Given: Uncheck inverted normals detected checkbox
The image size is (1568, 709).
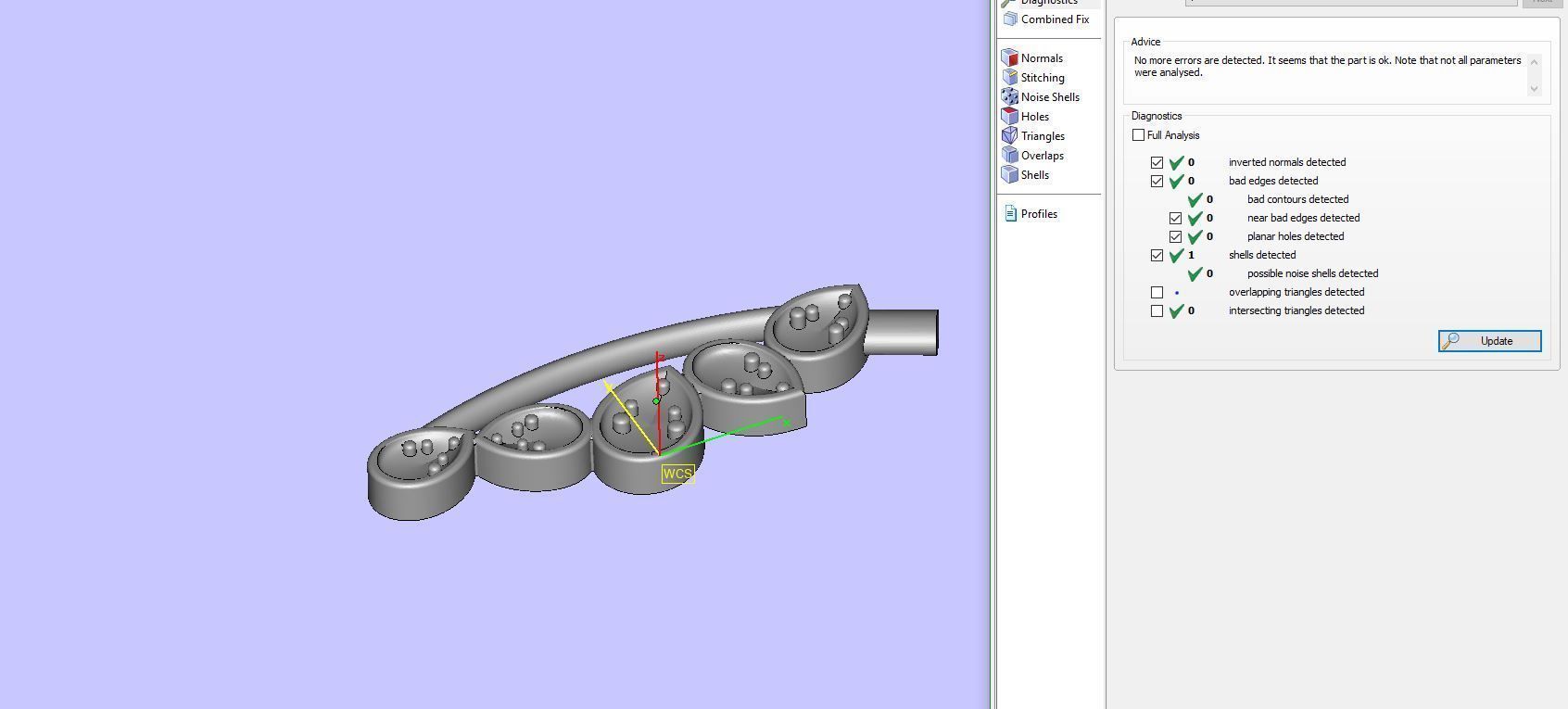Looking at the screenshot, I should click(1157, 162).
